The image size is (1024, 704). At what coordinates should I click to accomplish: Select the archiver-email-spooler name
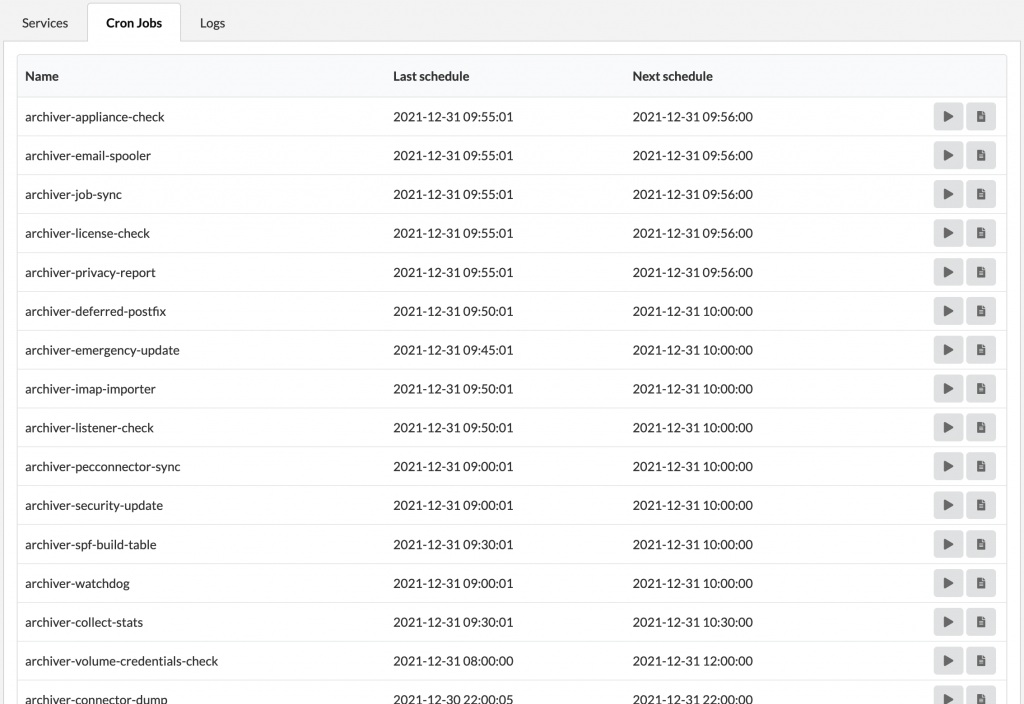88,155
